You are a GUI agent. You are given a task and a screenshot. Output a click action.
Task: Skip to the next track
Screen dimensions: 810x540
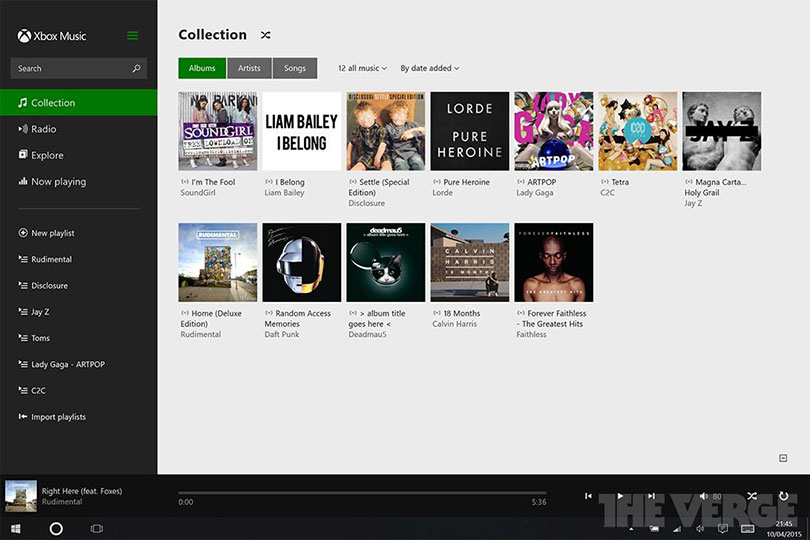pos(651,496)
